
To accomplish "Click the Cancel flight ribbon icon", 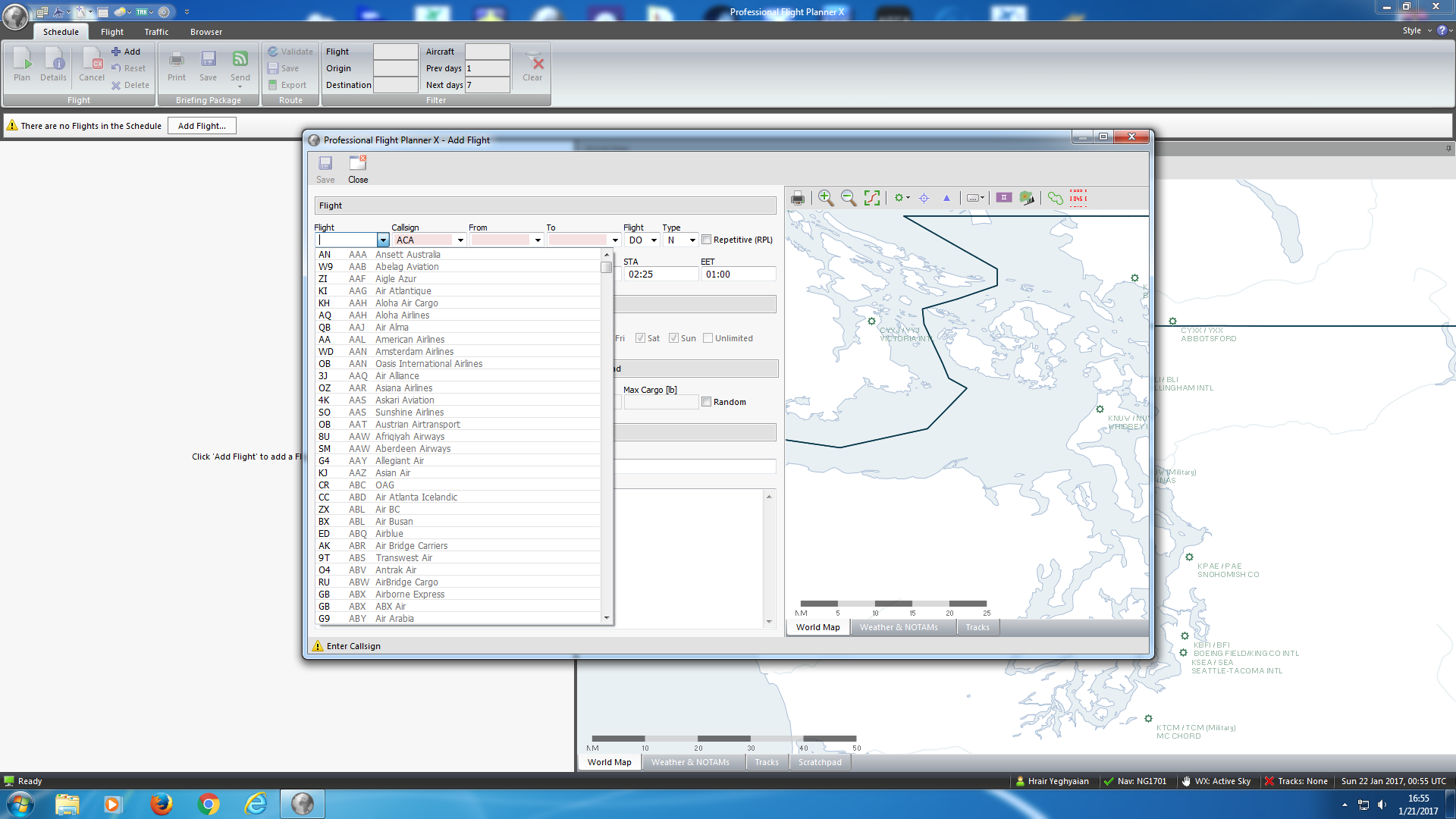I will point(92,64).
